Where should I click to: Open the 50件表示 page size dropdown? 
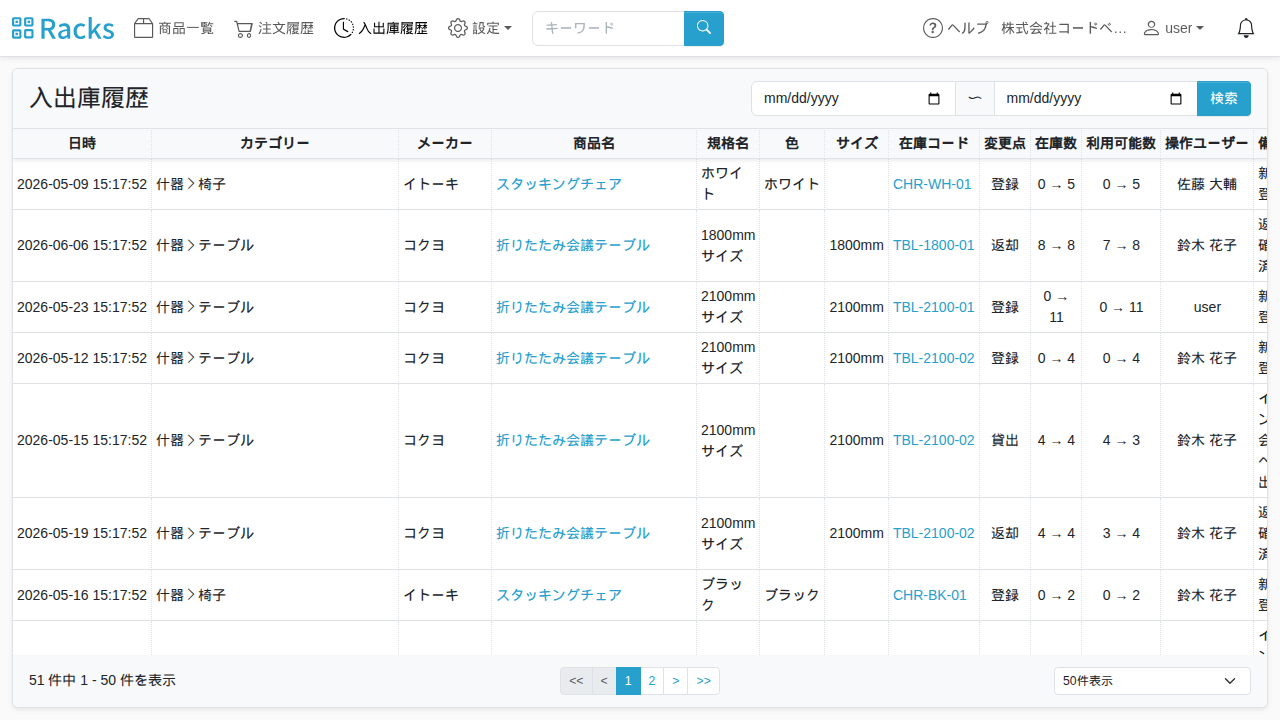[1152, 681]
